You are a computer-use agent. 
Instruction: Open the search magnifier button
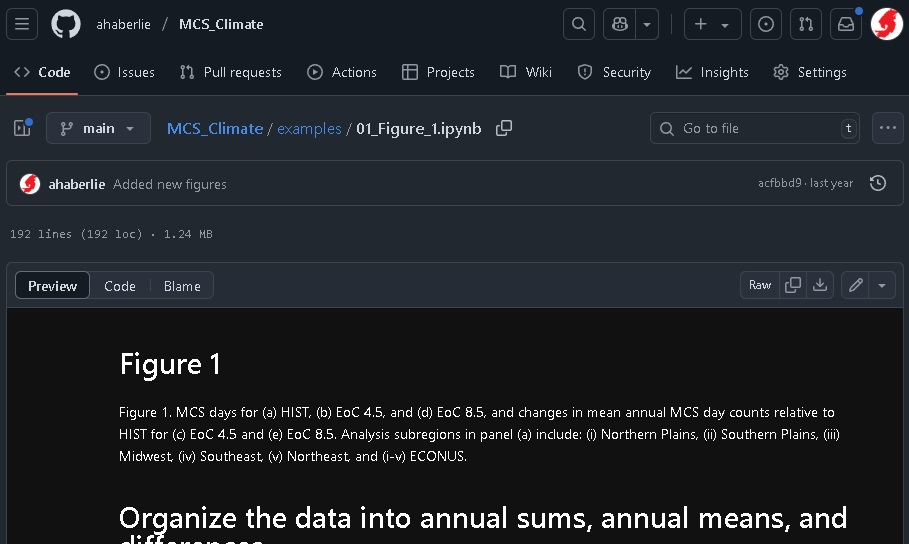pyautogui.click(x=579, y=24)
